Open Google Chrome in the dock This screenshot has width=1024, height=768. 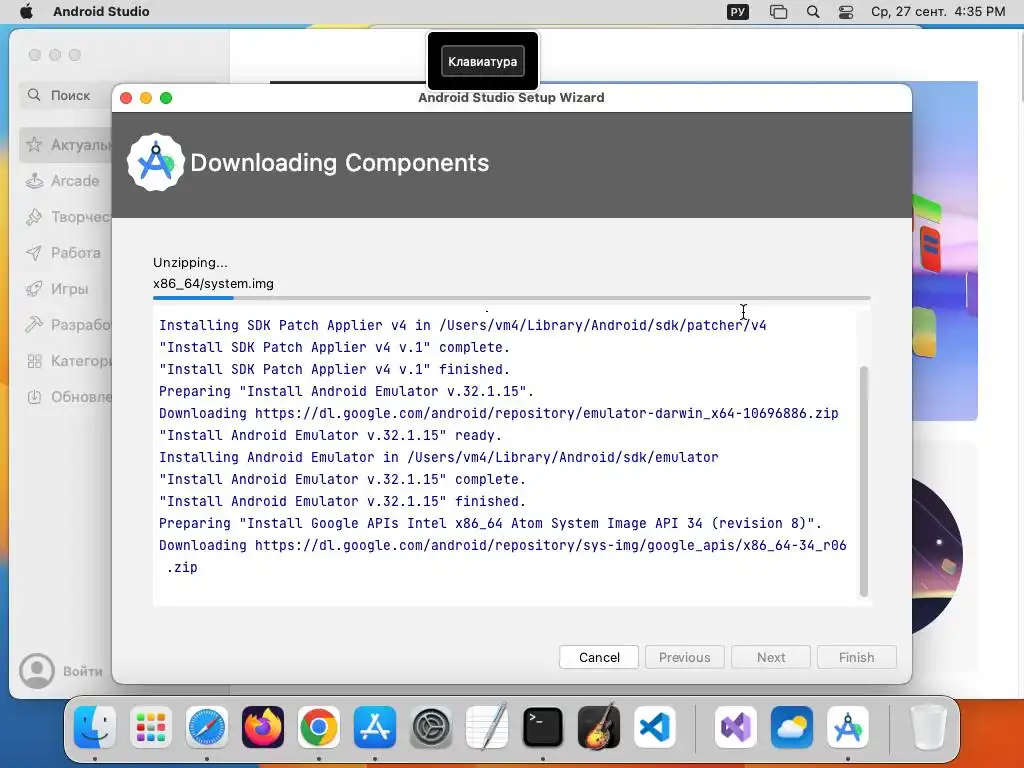[x=319, y=727]
